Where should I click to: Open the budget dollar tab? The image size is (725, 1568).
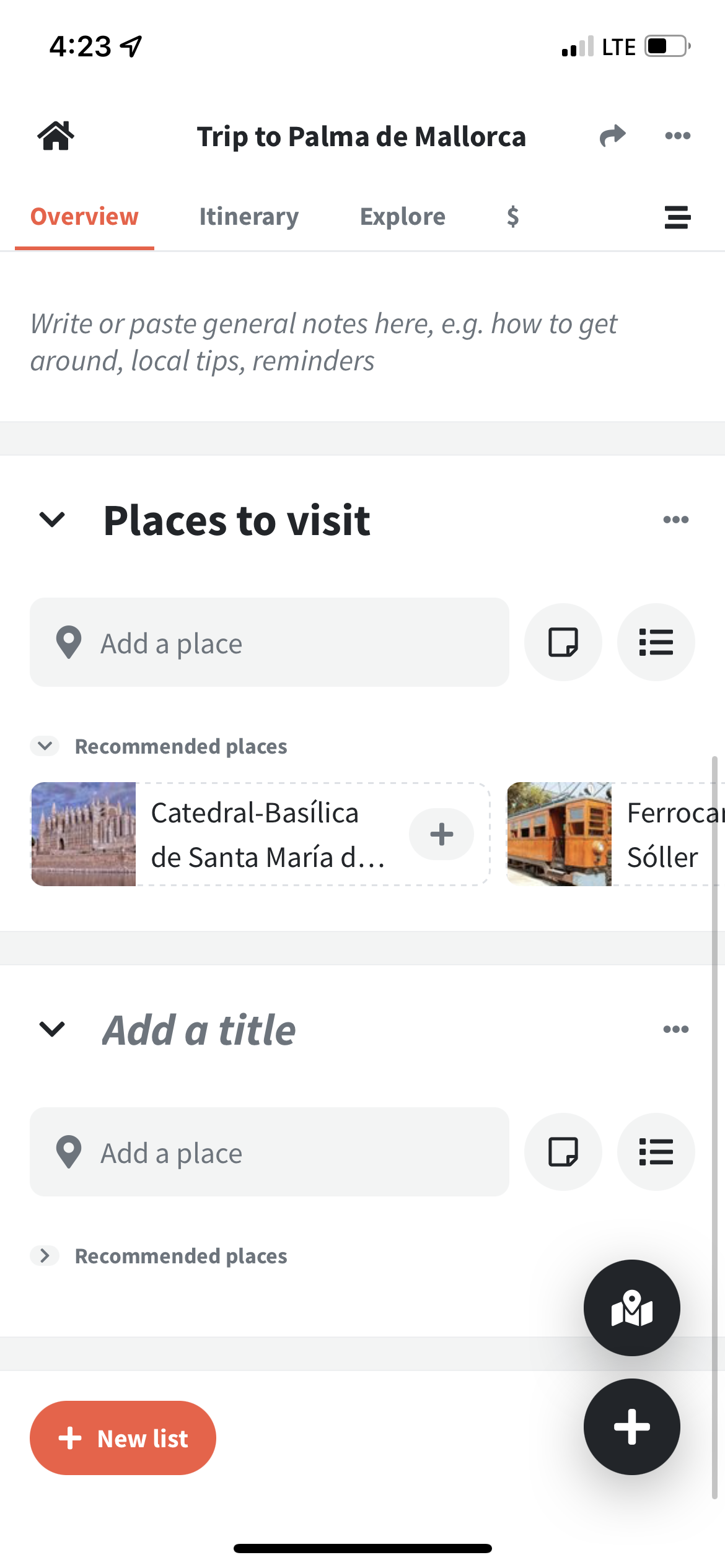[512, 217]
